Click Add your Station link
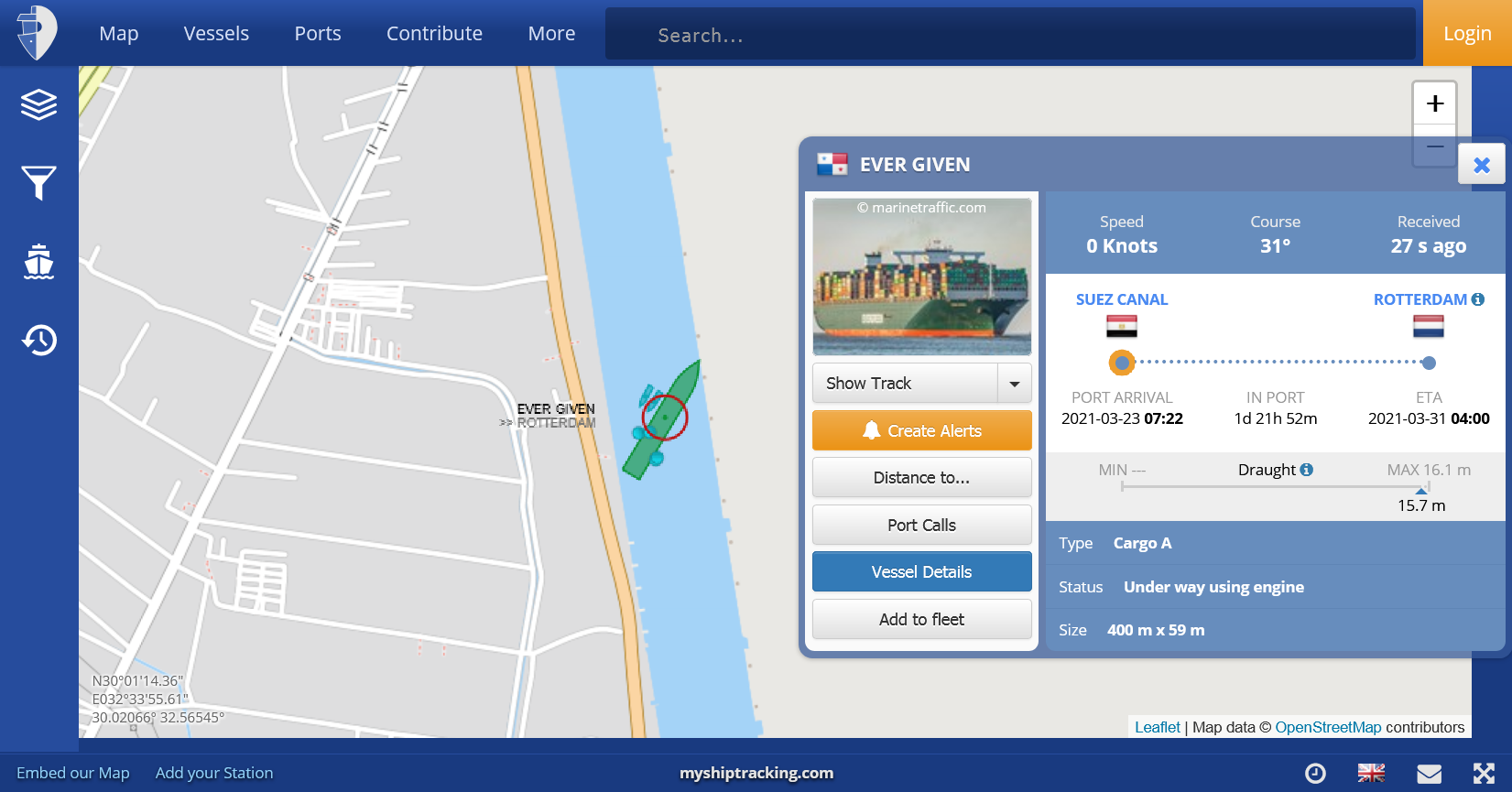Viewport: 1512px width, 792px height. [214, 773]
